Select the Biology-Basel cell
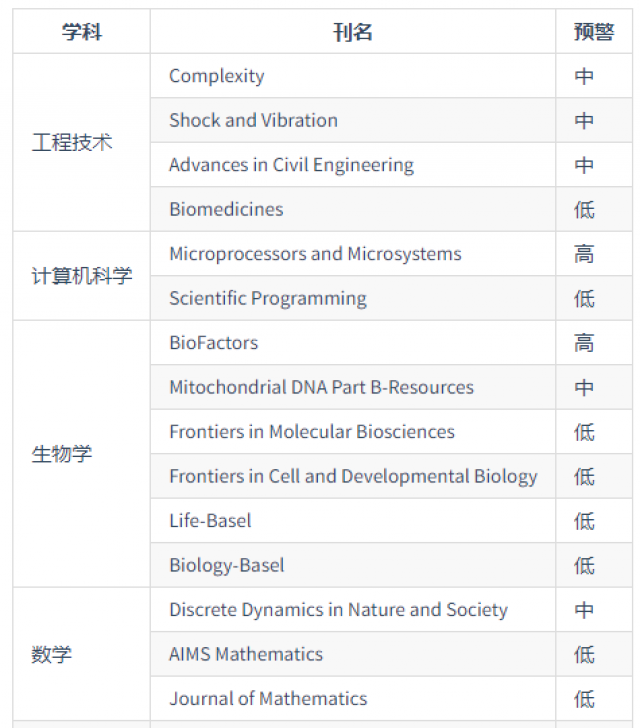This screenshot has width=640, height=728. (226, 565)
